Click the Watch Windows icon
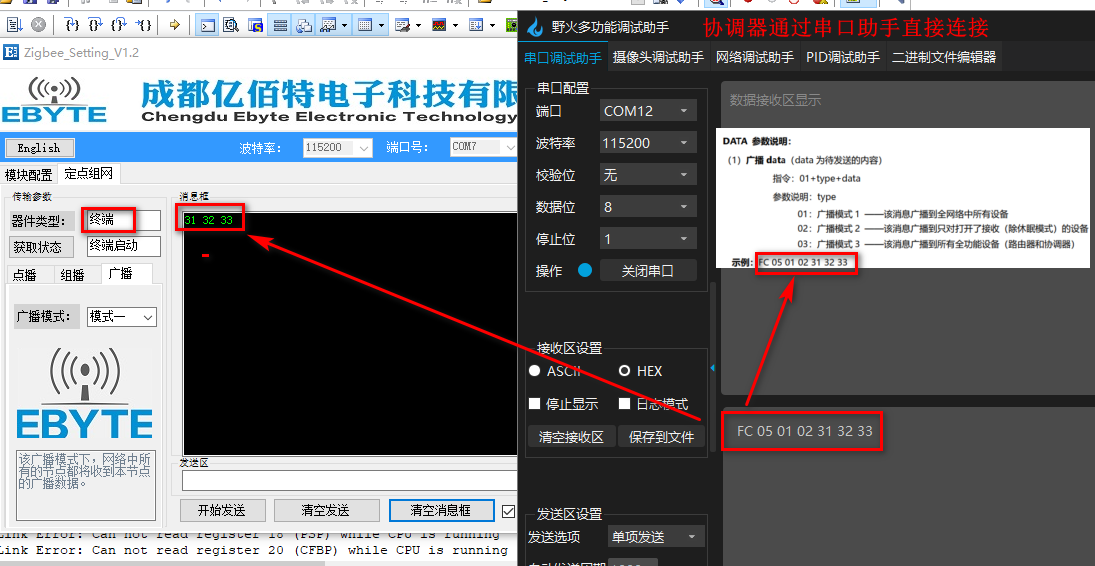Screen dimensions: 1095x566 pos(328,26)
